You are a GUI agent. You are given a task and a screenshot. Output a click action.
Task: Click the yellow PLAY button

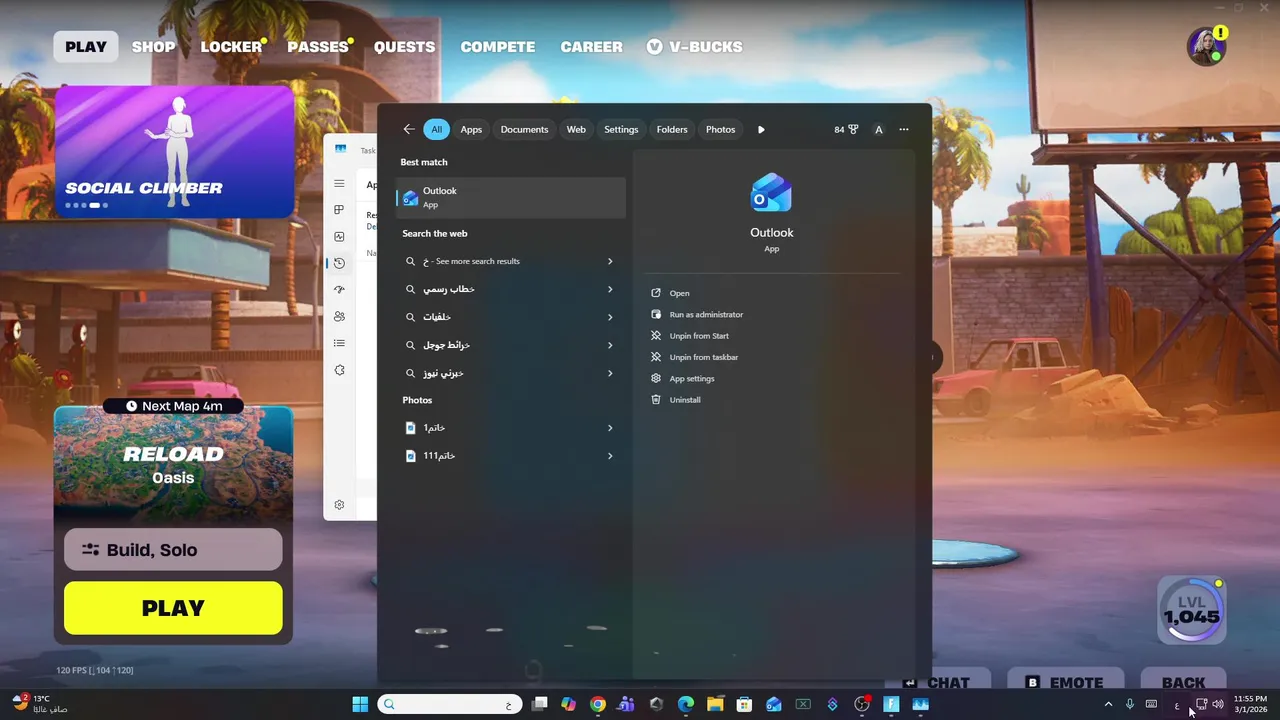point(173,608)
